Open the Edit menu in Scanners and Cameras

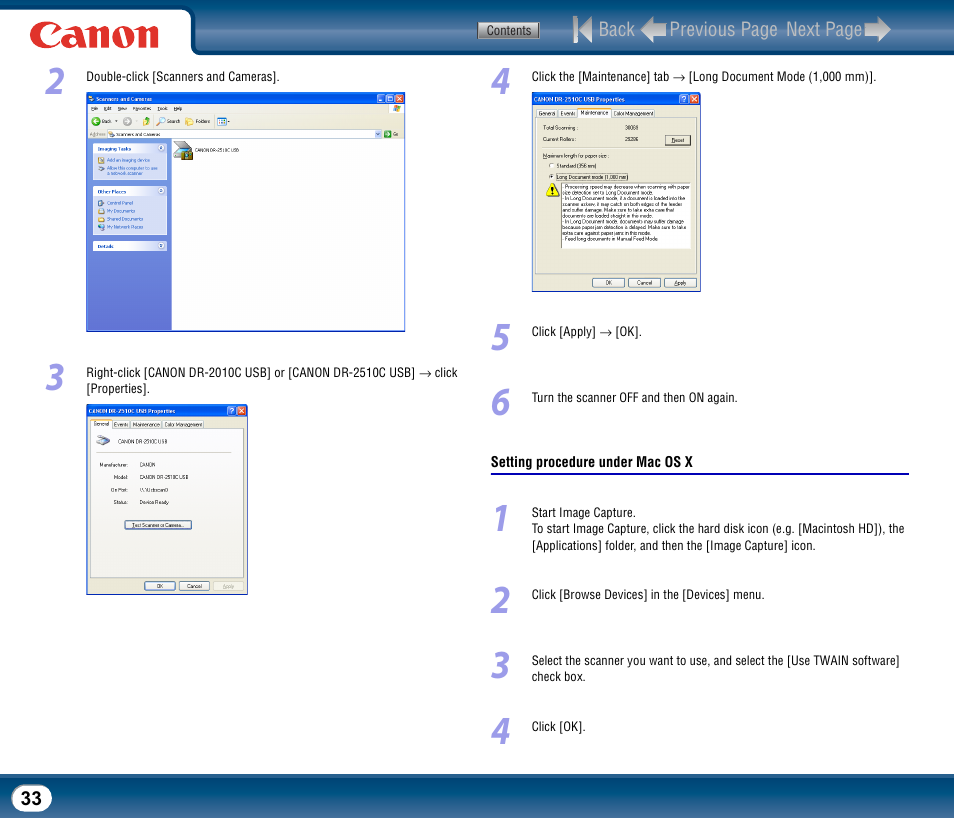coord(107,108)
